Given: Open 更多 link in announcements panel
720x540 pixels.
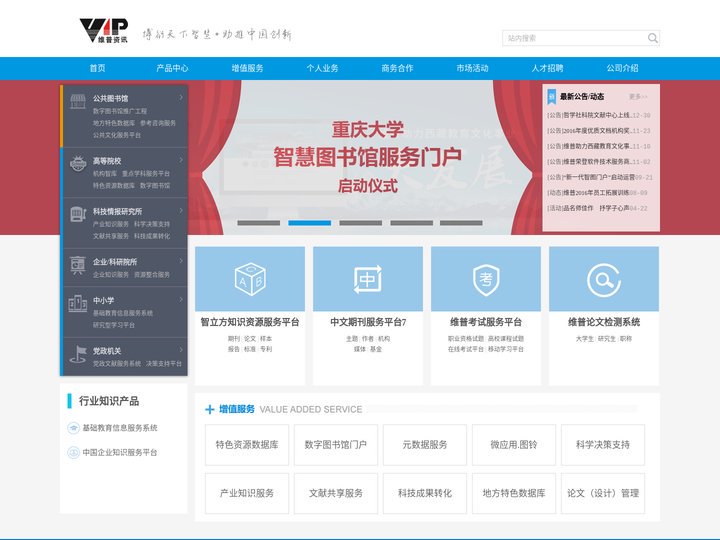Looking at the screenshot, I should coord(638,97).
